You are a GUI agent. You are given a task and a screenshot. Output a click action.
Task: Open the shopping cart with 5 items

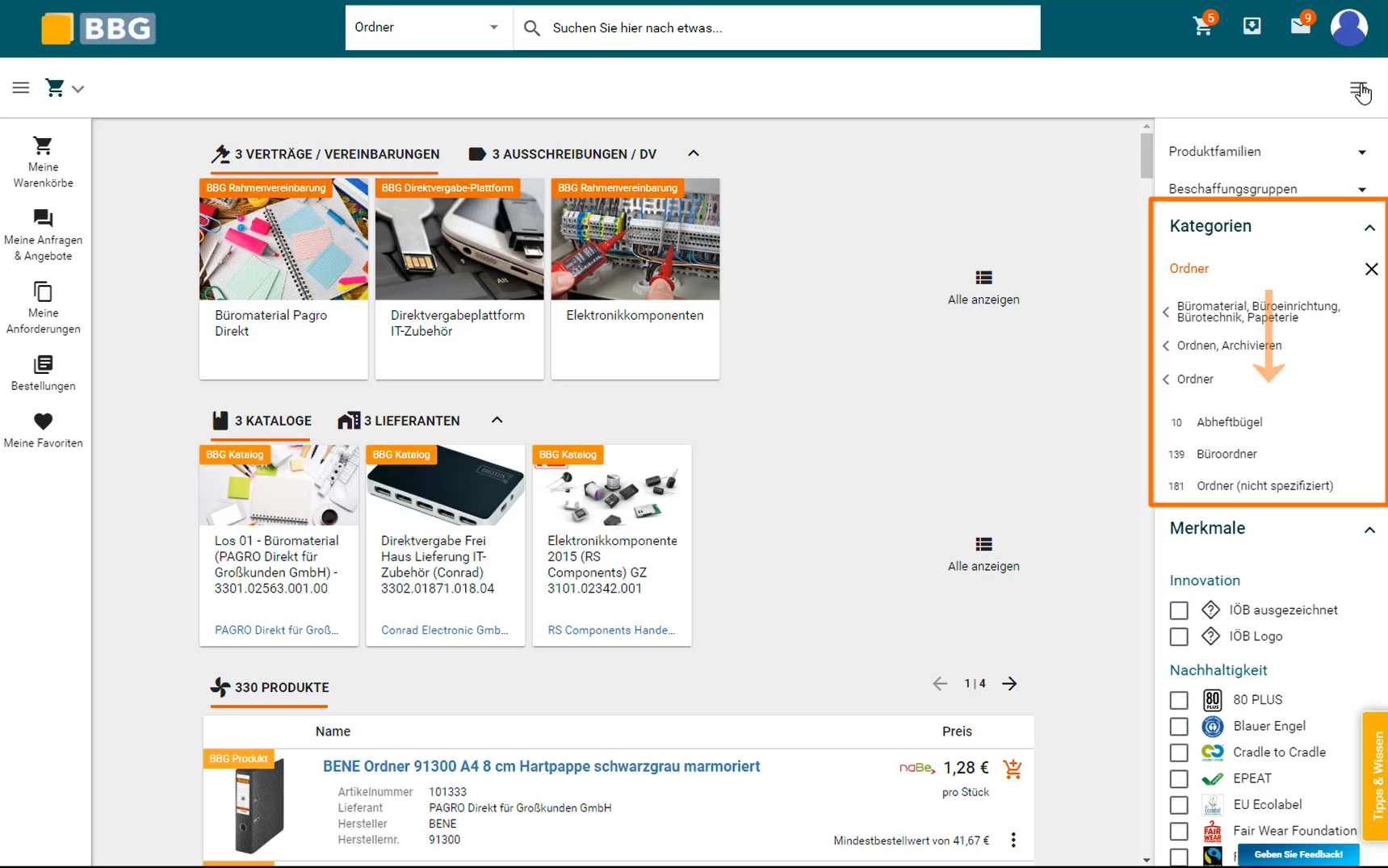1203,27
